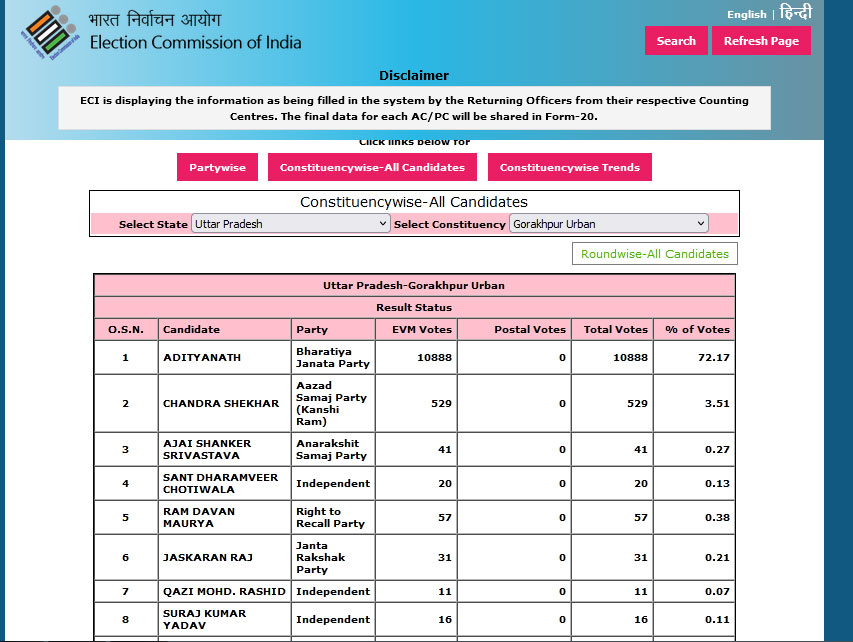Select JASKARAN RAJ candidate name
The width and height of the screenshot is (853, 642).
(x=203, y=558)
